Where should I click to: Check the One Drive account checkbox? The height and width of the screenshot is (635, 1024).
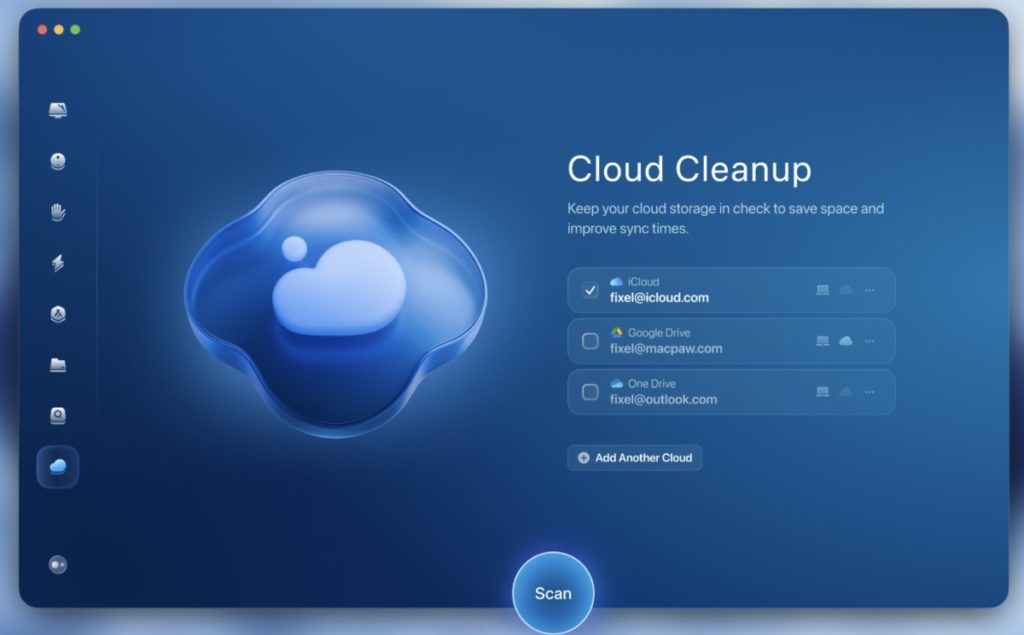590,391
